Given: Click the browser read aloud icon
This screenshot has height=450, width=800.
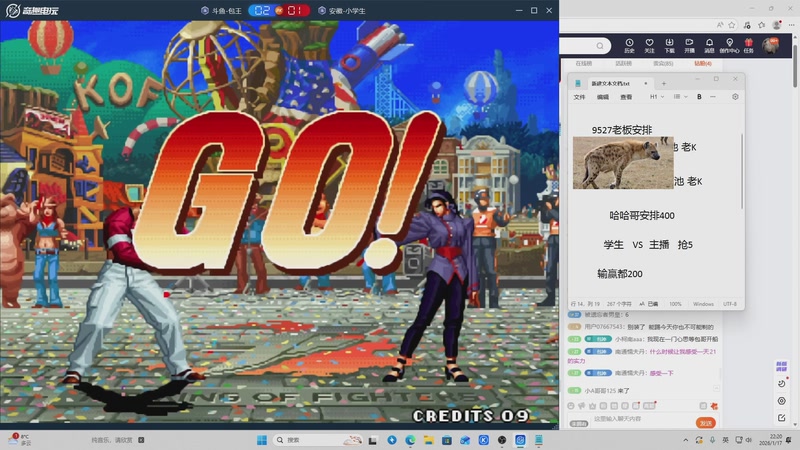Looking at the screenshot, I should click(x=719, y=24).
